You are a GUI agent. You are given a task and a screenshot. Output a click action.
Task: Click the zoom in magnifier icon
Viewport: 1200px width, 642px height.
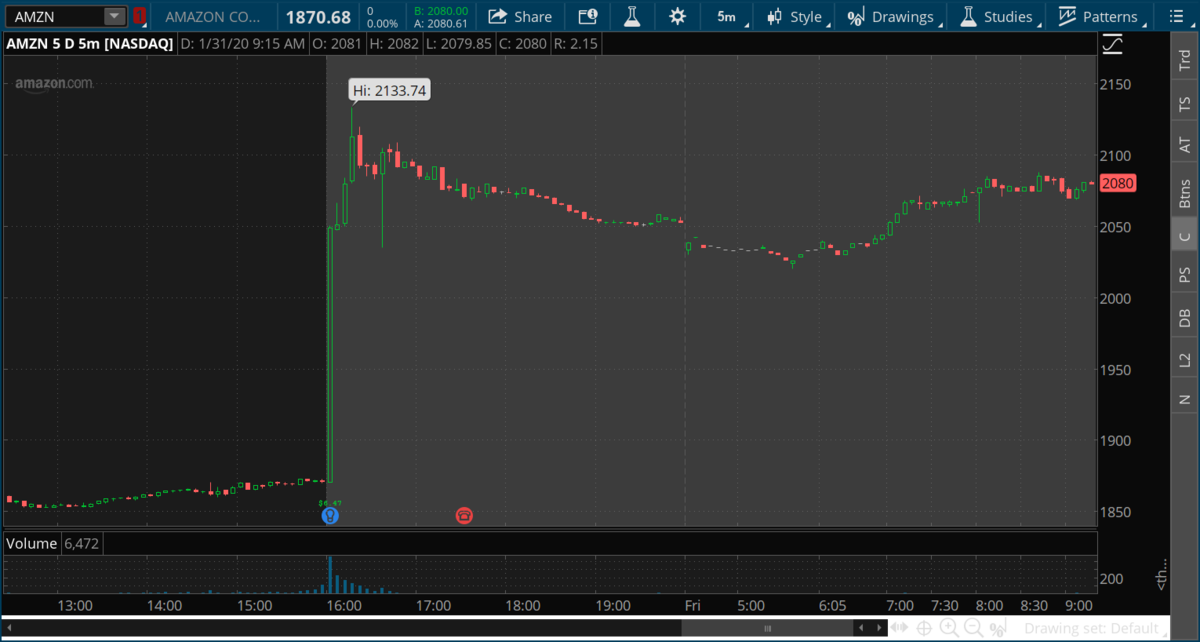[x=949, y=628]
